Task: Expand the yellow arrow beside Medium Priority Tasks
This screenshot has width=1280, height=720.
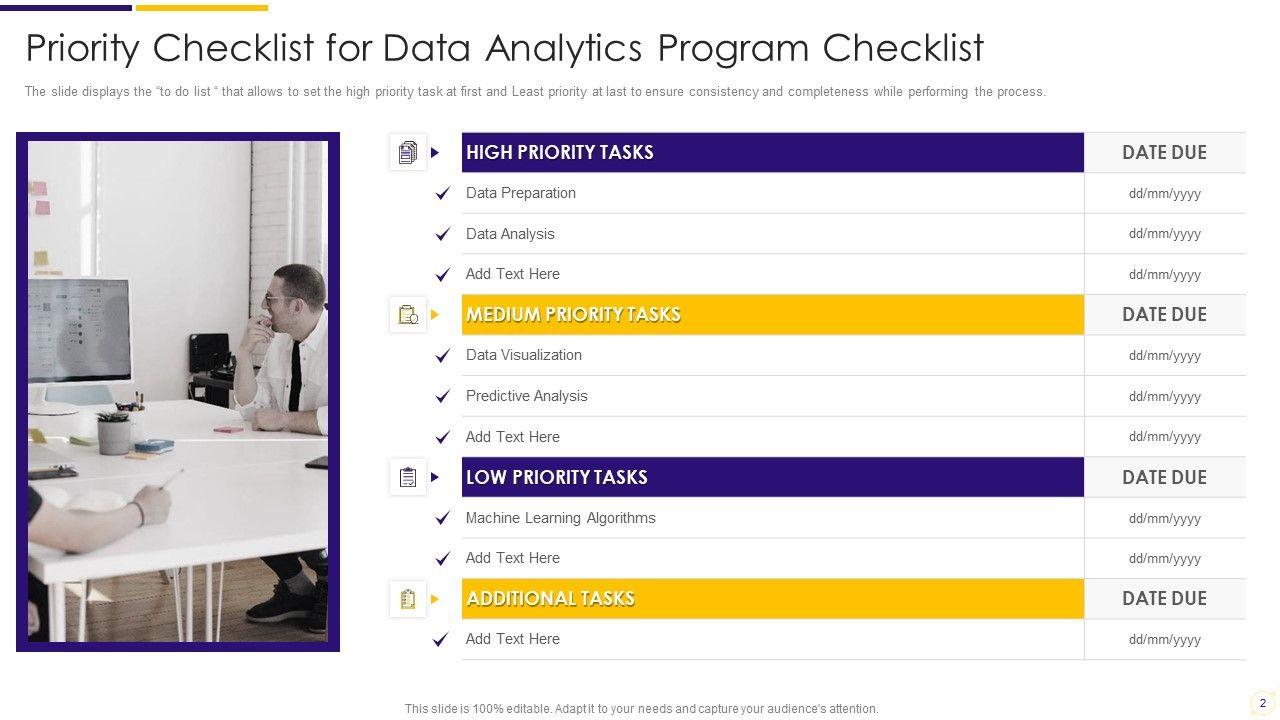Action: (x=435, y=315)
